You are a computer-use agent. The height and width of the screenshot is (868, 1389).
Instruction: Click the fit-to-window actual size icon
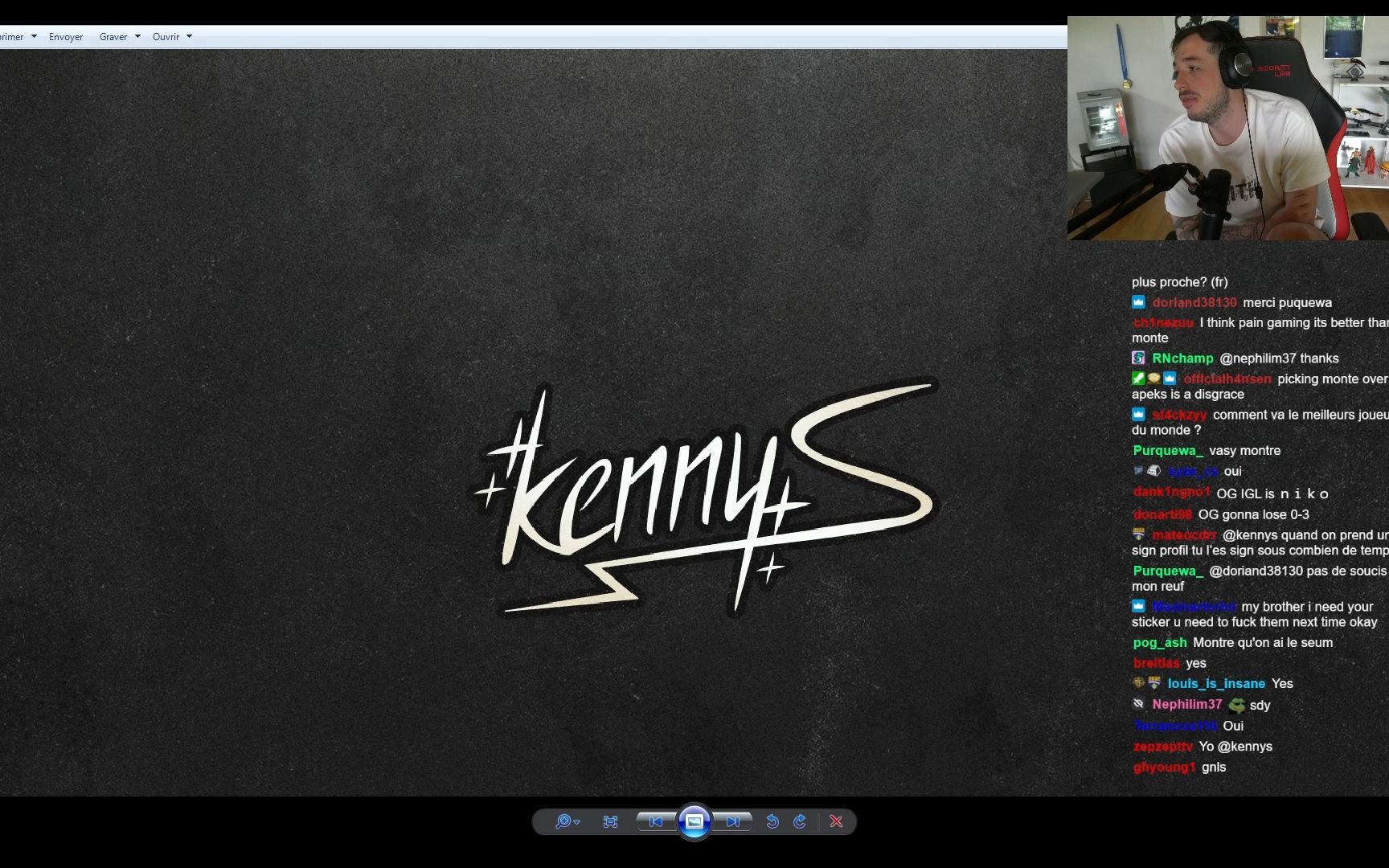pyautogui.click(x=610, y=821)
